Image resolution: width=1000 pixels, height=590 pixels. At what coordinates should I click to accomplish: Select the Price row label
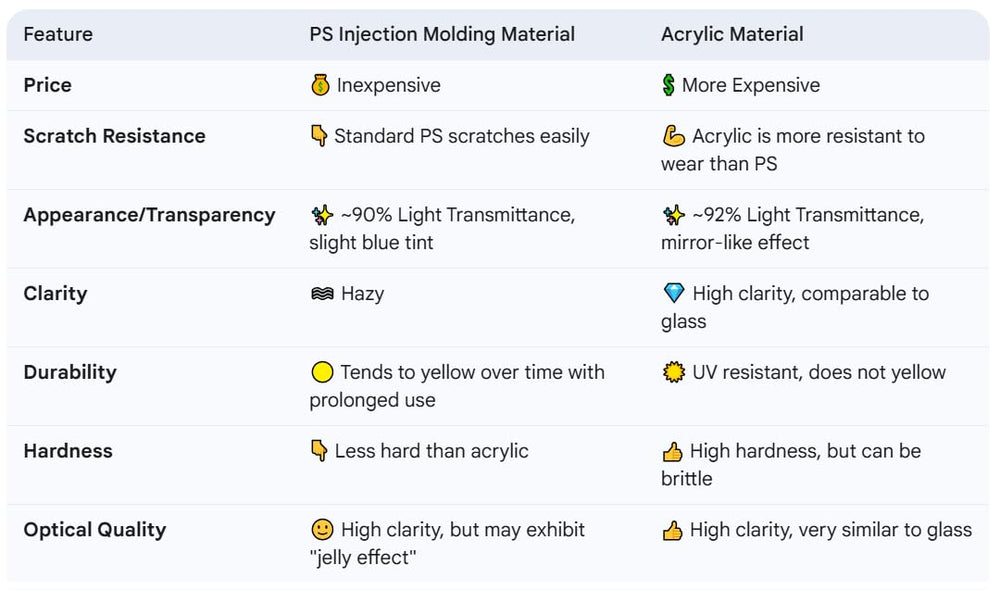tap(47, 85)
